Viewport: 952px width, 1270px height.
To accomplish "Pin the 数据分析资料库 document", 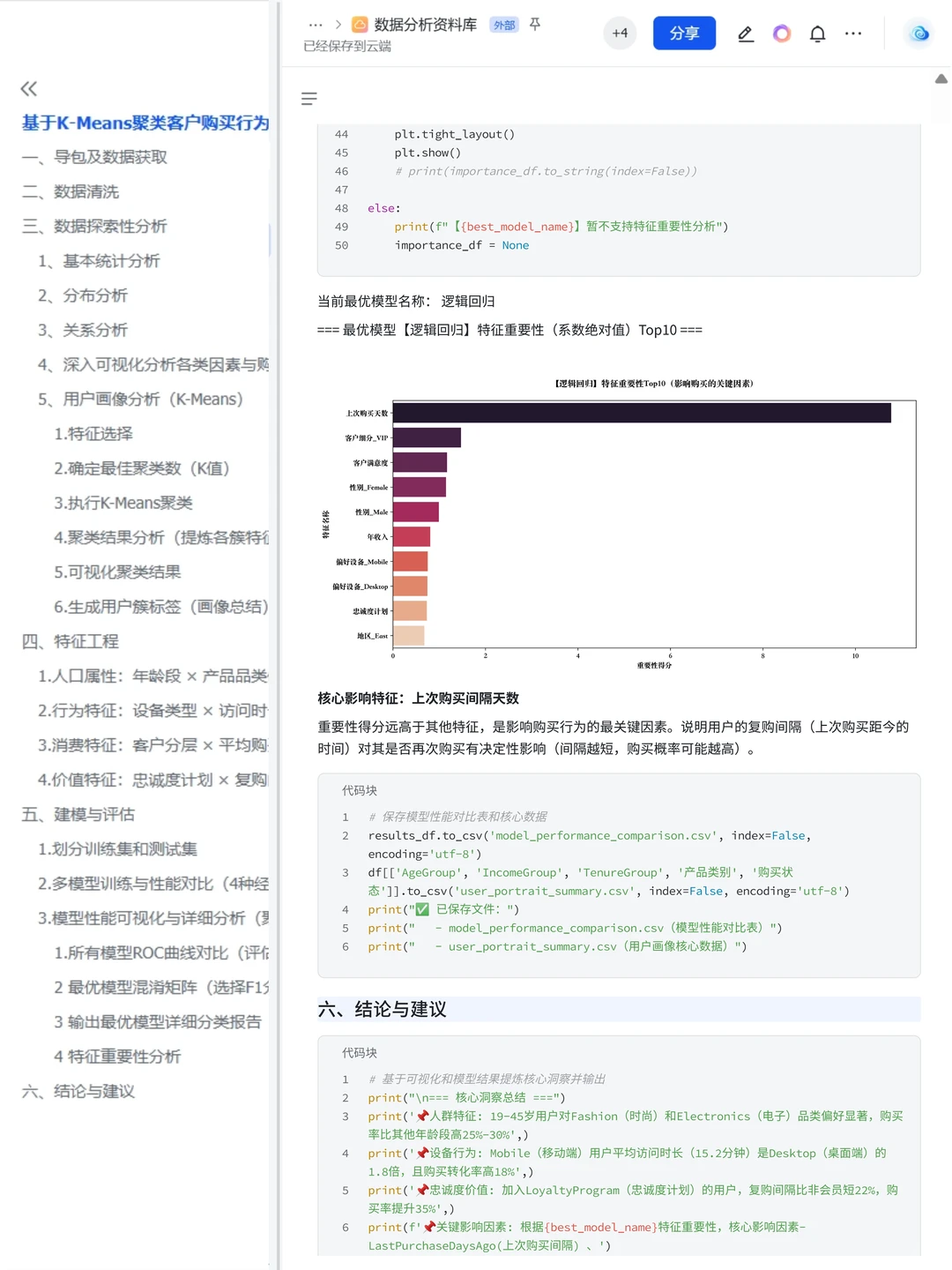I will (535, 25).
